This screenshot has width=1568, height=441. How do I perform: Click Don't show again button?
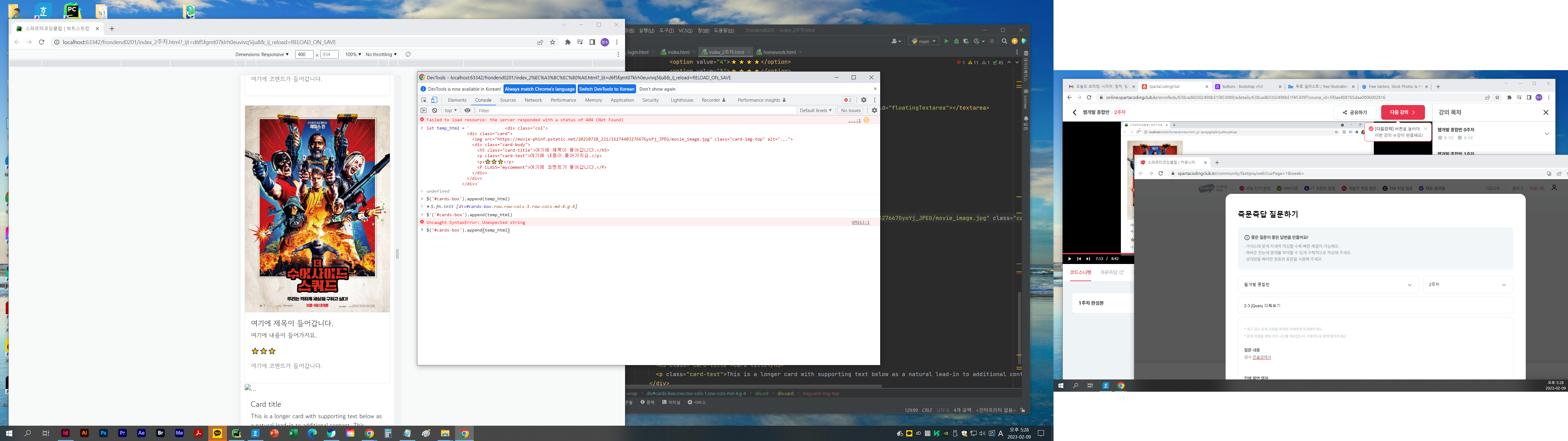[x=658, y=89]
